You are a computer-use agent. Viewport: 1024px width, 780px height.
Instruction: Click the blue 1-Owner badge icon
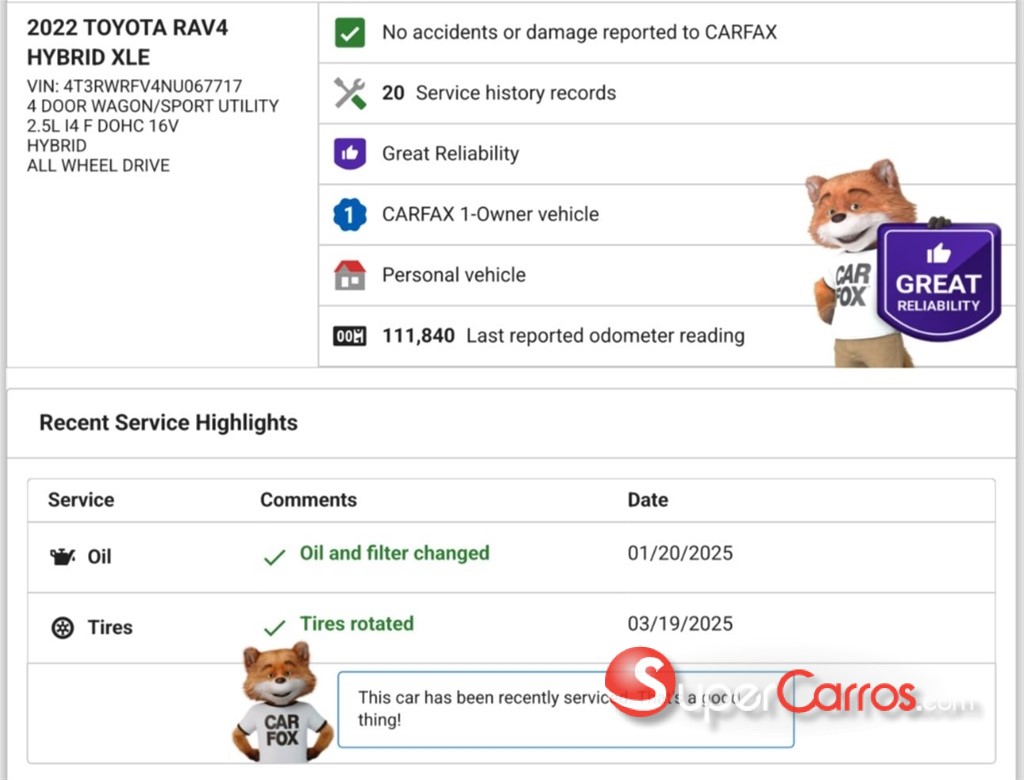349,215
